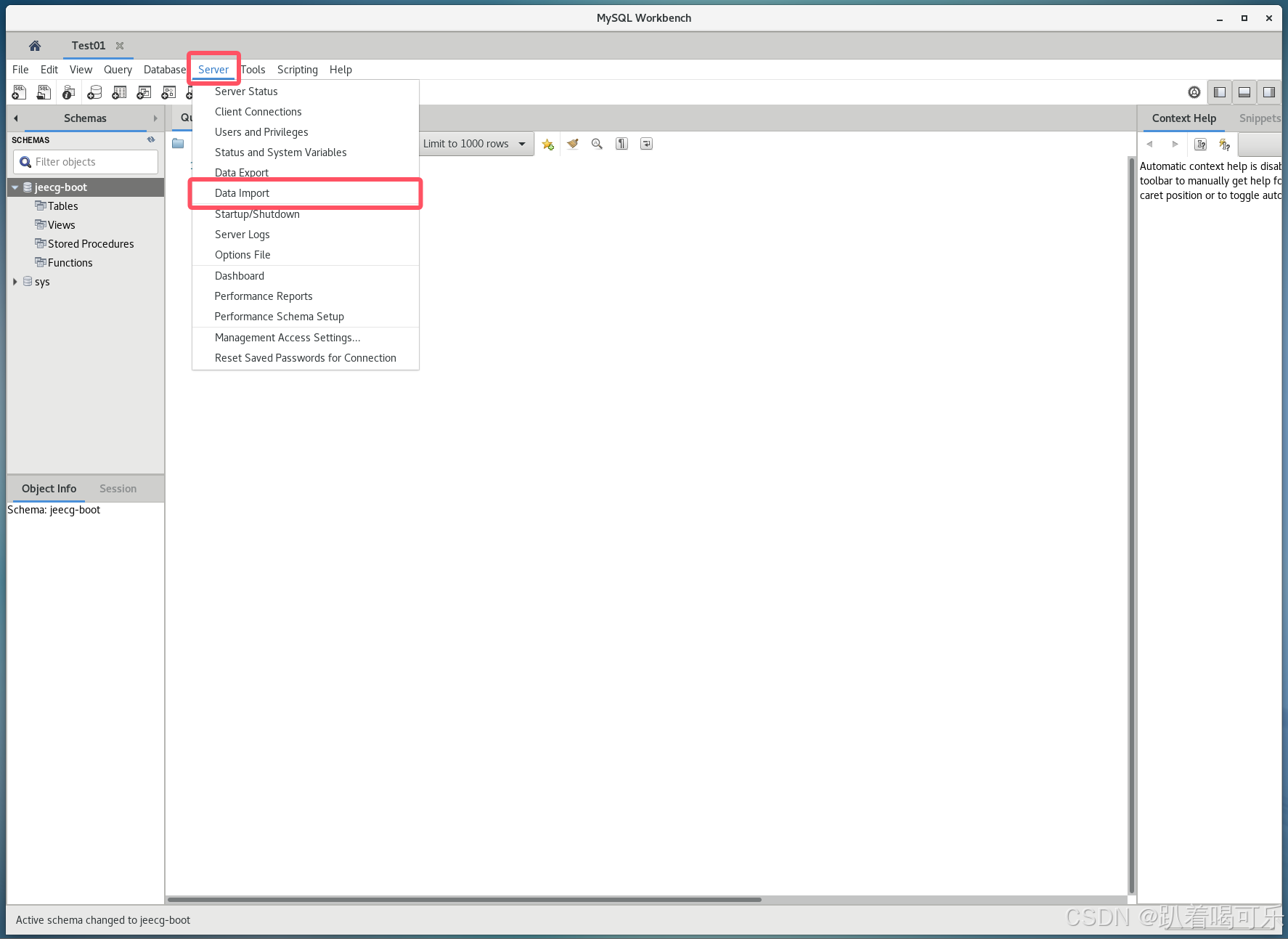Click the open SQL script file icon

[44, 92]
